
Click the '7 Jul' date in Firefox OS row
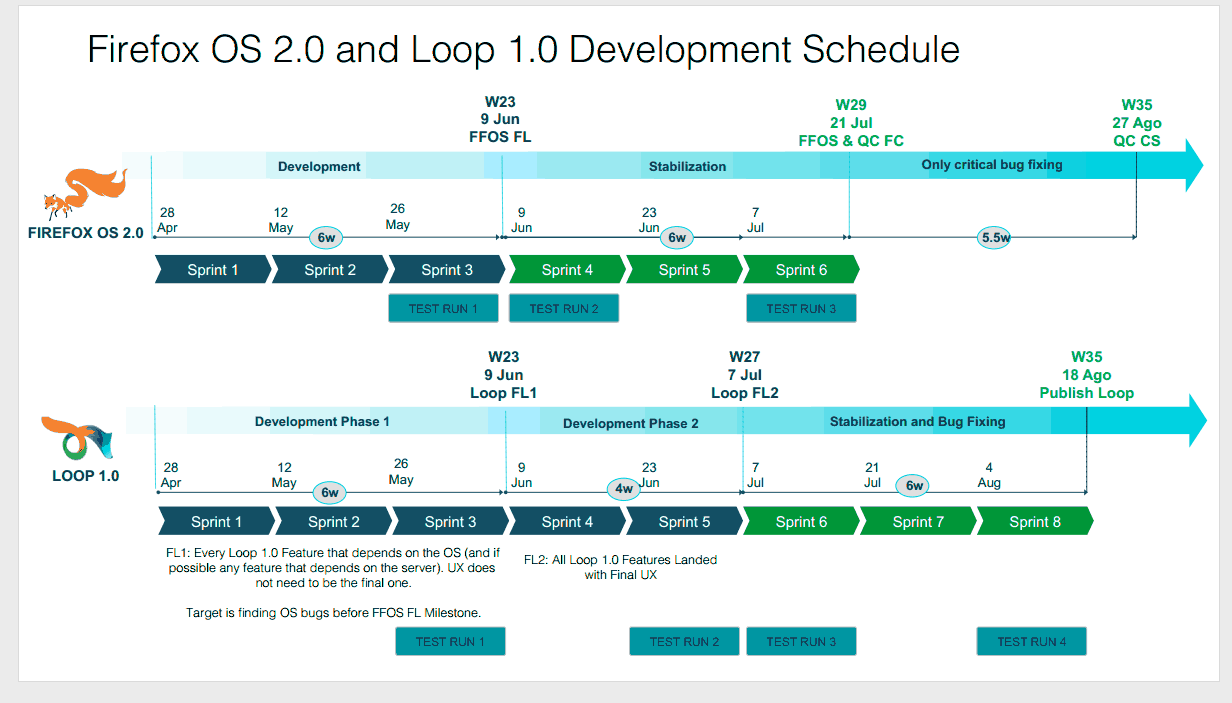756,219
